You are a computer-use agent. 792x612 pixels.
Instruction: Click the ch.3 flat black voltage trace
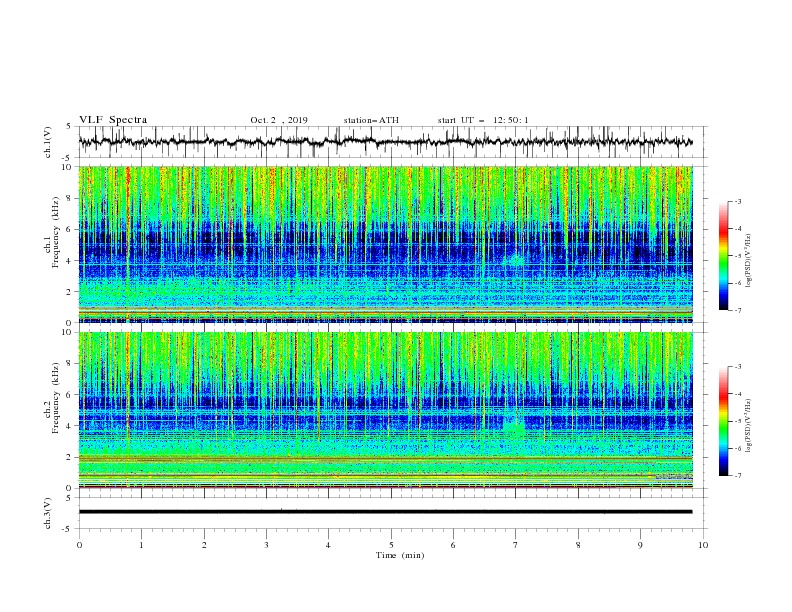pos(385,512)
